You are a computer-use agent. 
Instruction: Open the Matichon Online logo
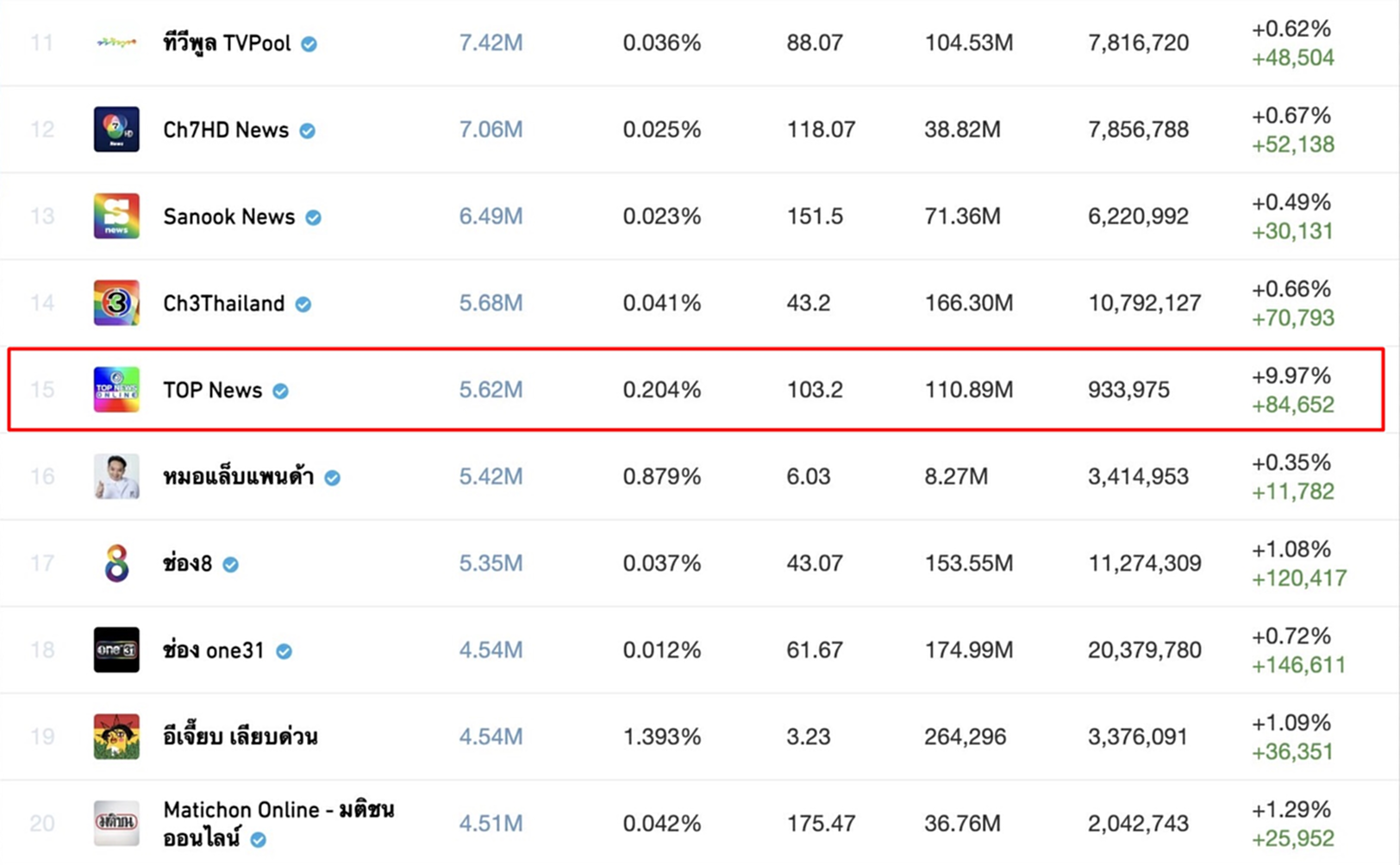tap(116, 823)
